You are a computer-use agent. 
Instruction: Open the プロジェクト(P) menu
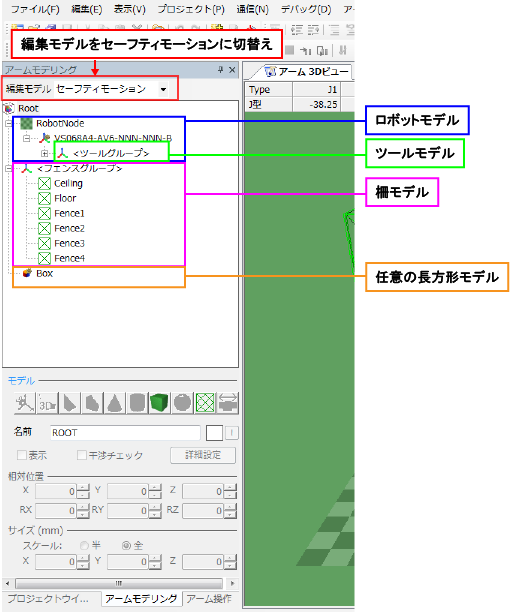[191, 9]
